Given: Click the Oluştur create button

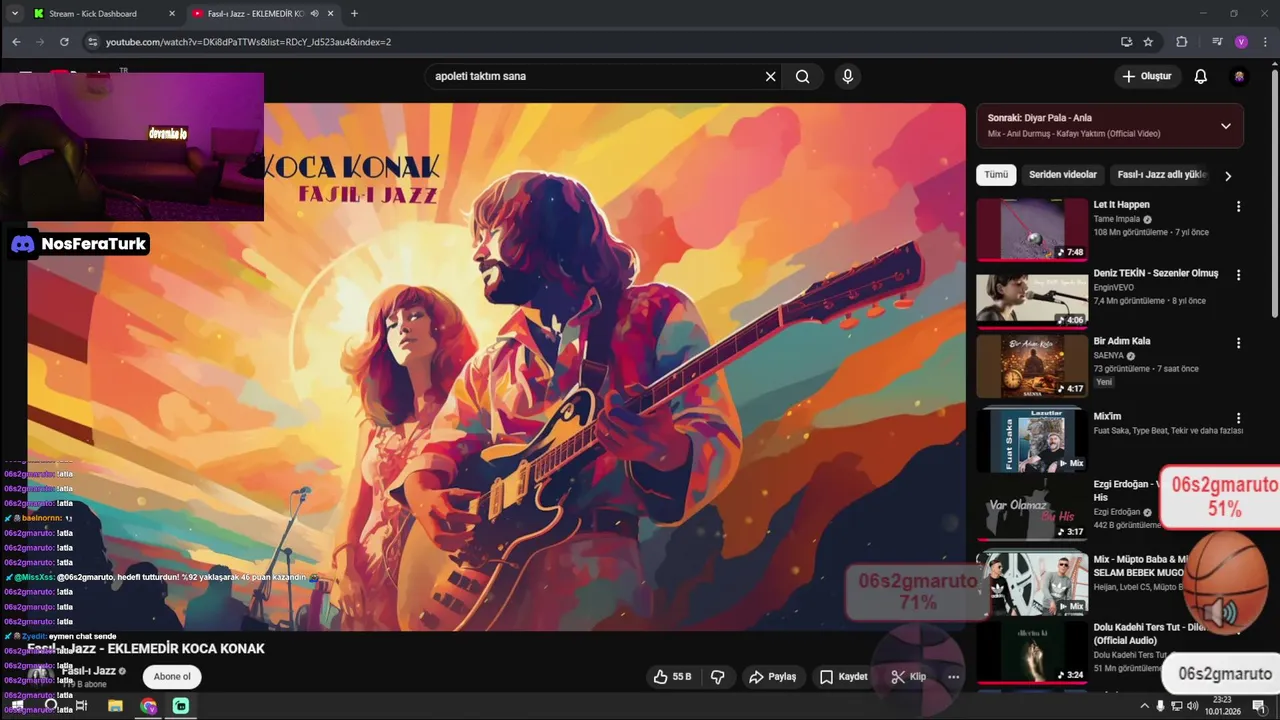Looking at the screenshot, I should click(1146, 76).
